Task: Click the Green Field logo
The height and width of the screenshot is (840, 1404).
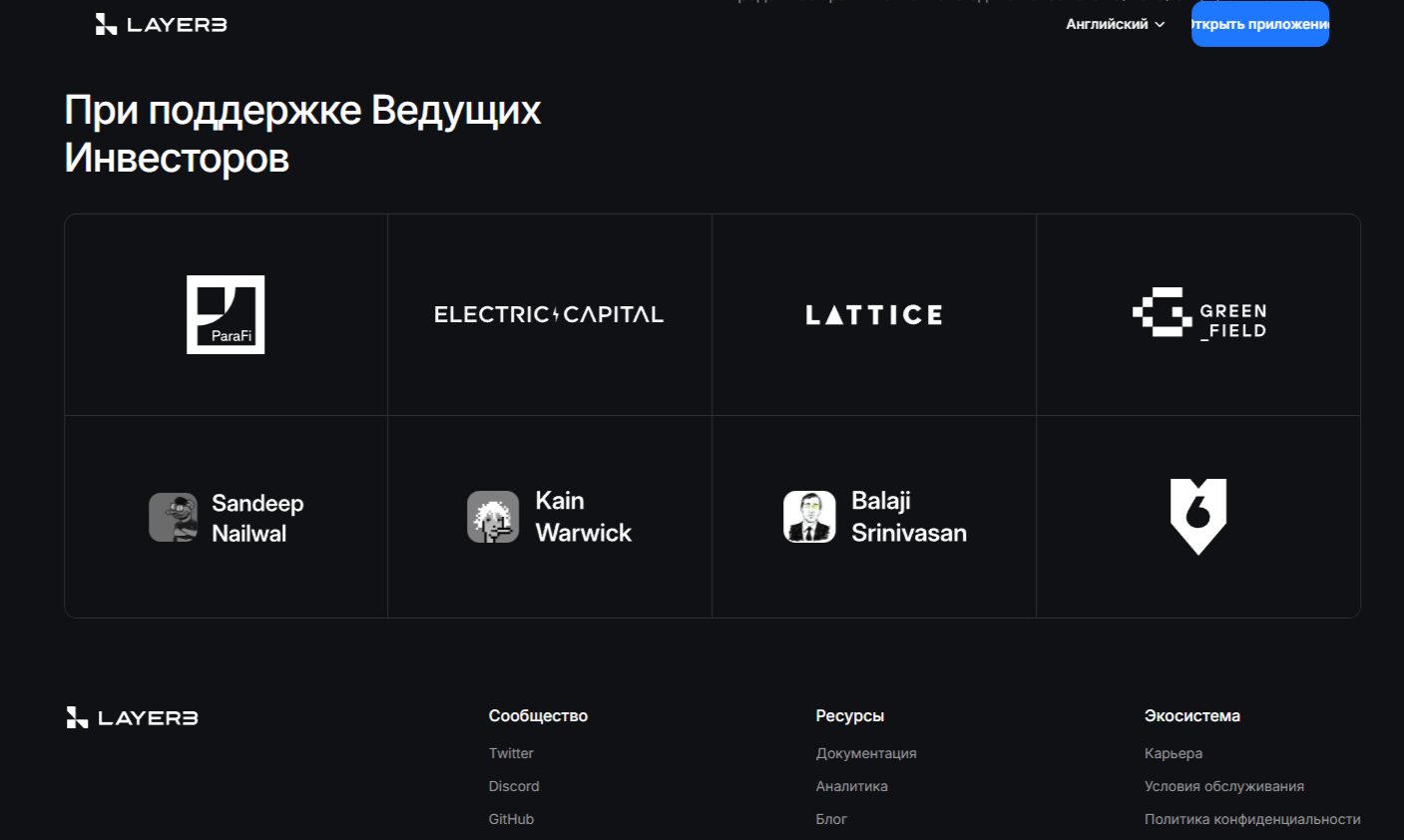Action: pos(1199,313)
